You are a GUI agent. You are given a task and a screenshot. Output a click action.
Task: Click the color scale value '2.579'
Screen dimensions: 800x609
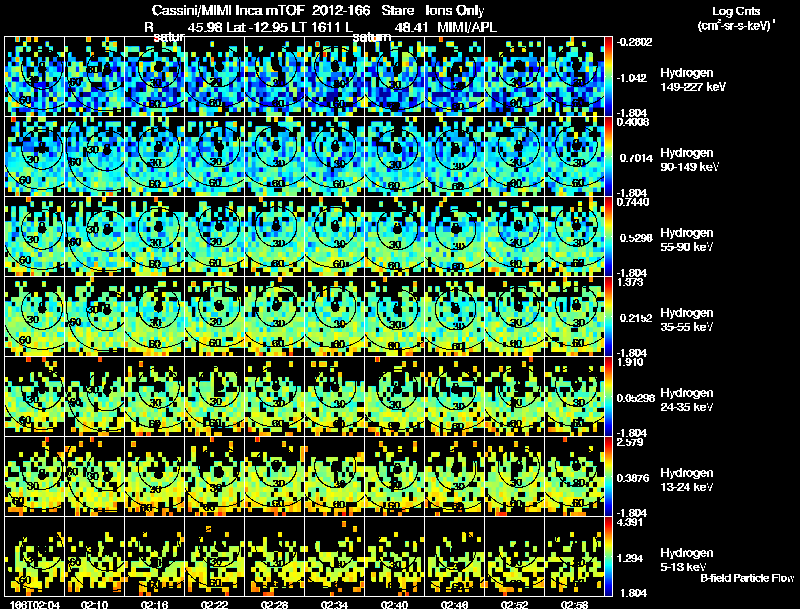(x=630, y=442)
